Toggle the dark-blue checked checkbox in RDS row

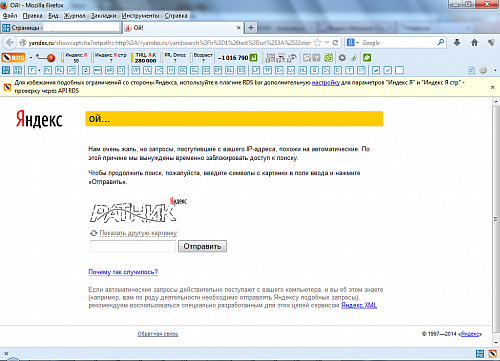point(376,70)
